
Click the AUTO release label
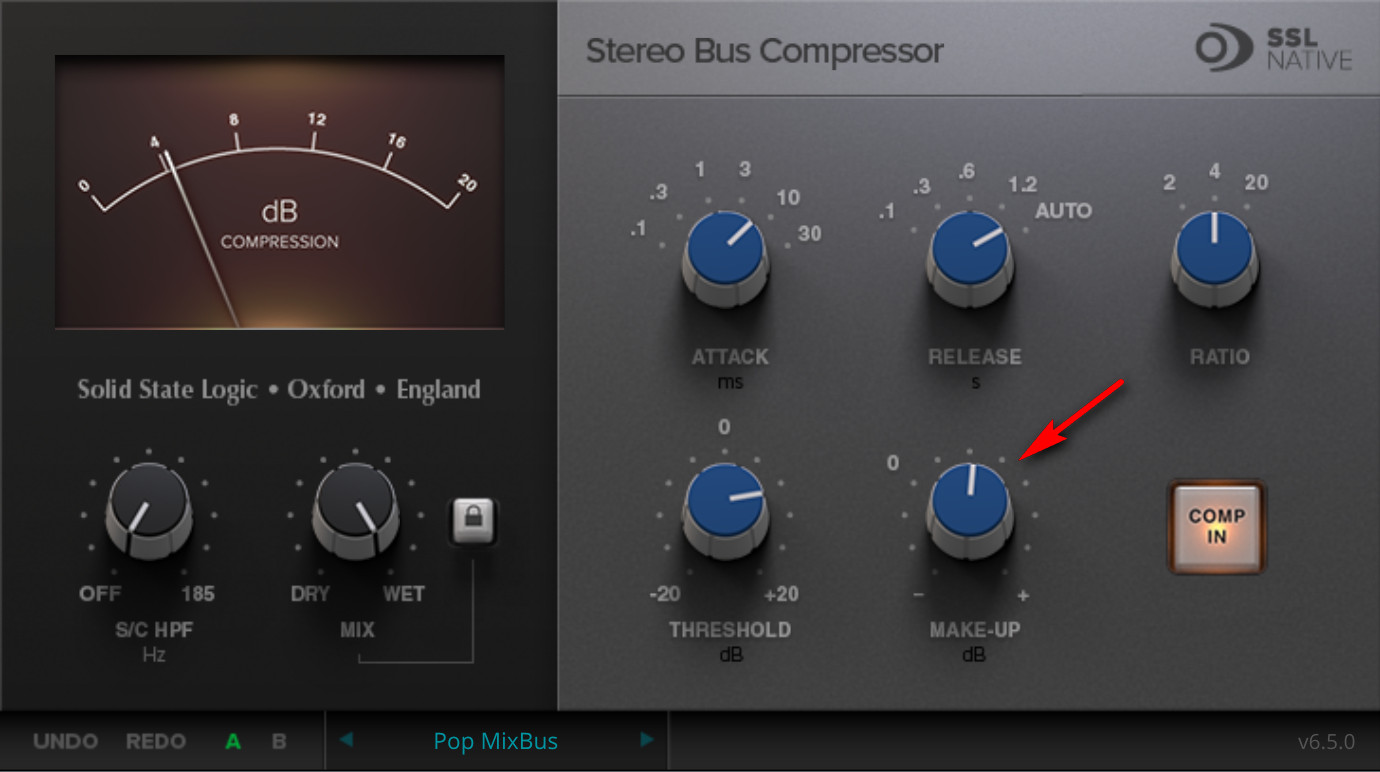tap(1063, 211)
